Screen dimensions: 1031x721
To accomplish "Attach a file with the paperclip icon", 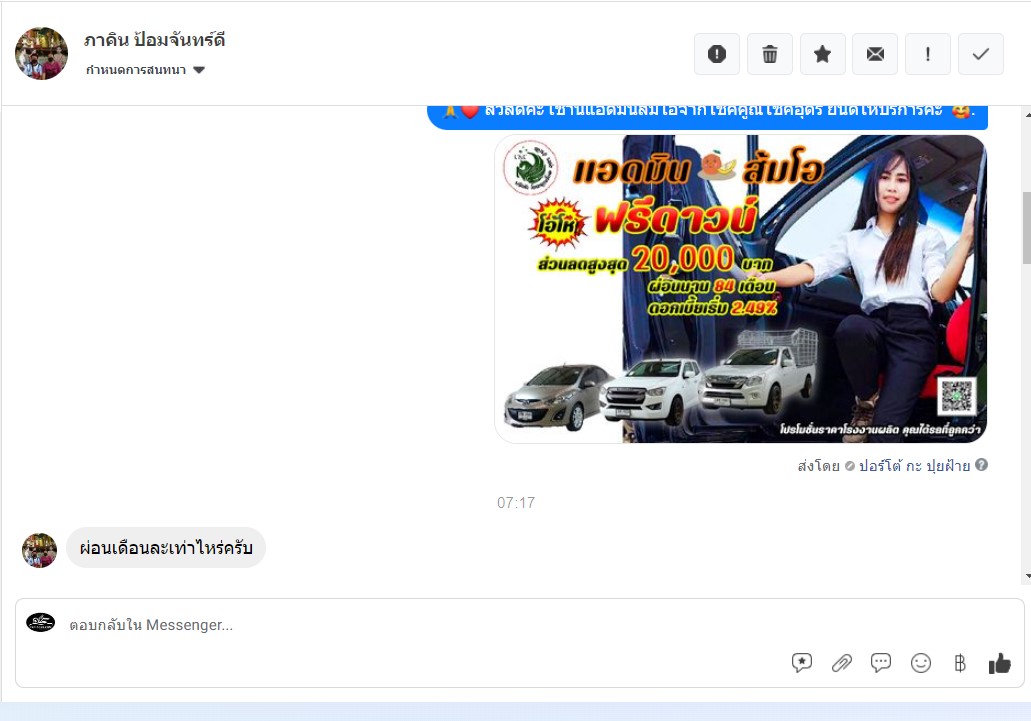I will 842,663.
